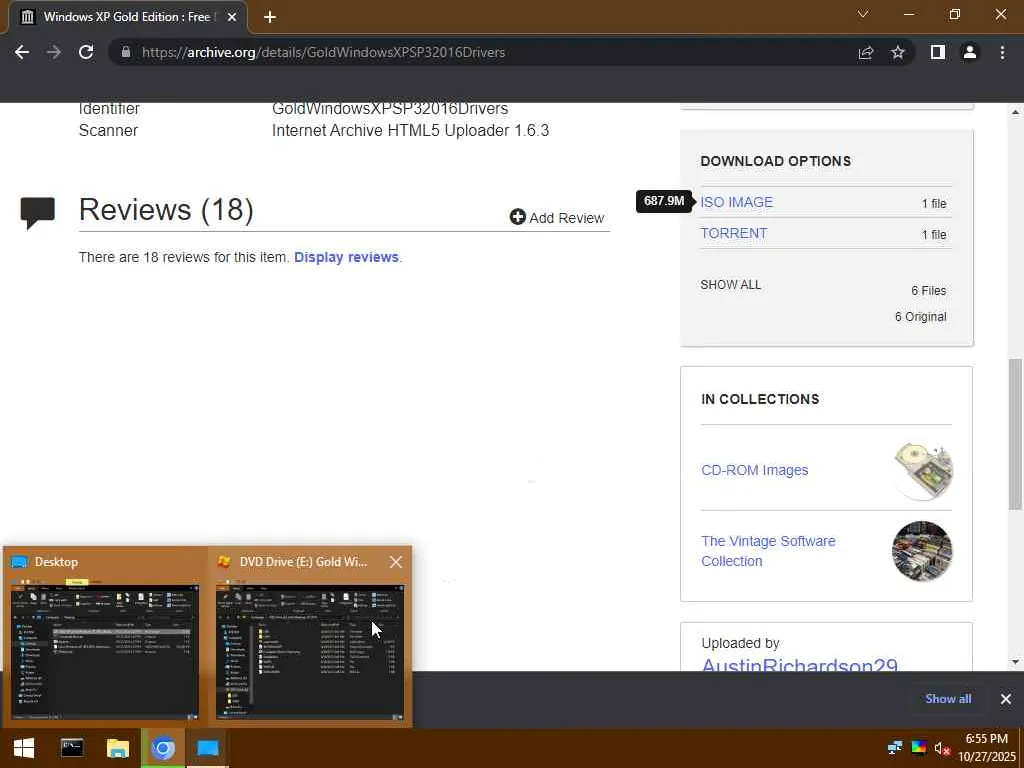Go back to the previous page
This screenshot has width=1024, height=768.
click(x=22, y=52)
